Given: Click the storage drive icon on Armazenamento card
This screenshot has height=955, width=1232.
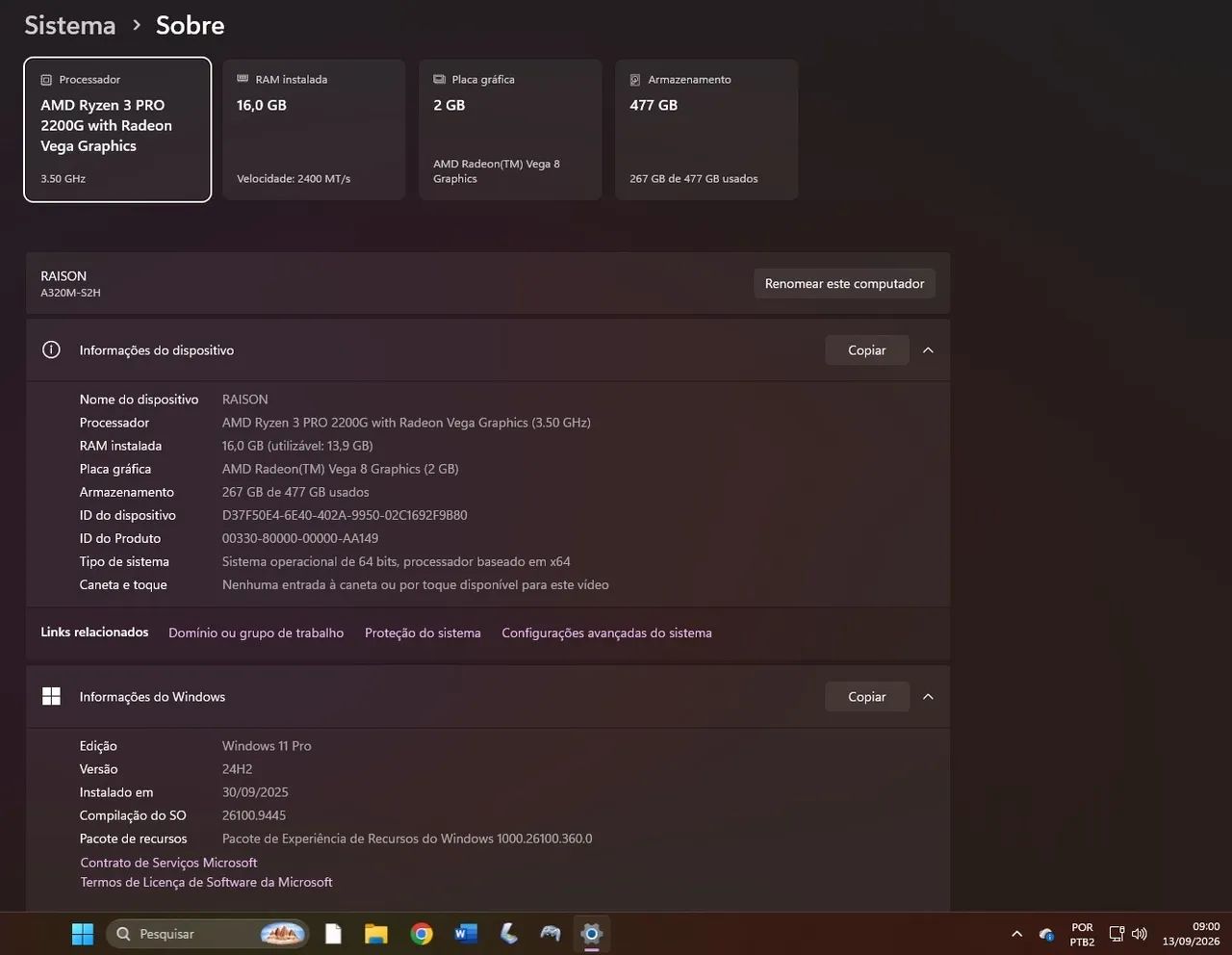Looking at the screenshot, I should pyautogui.click(x=635, y=80).
